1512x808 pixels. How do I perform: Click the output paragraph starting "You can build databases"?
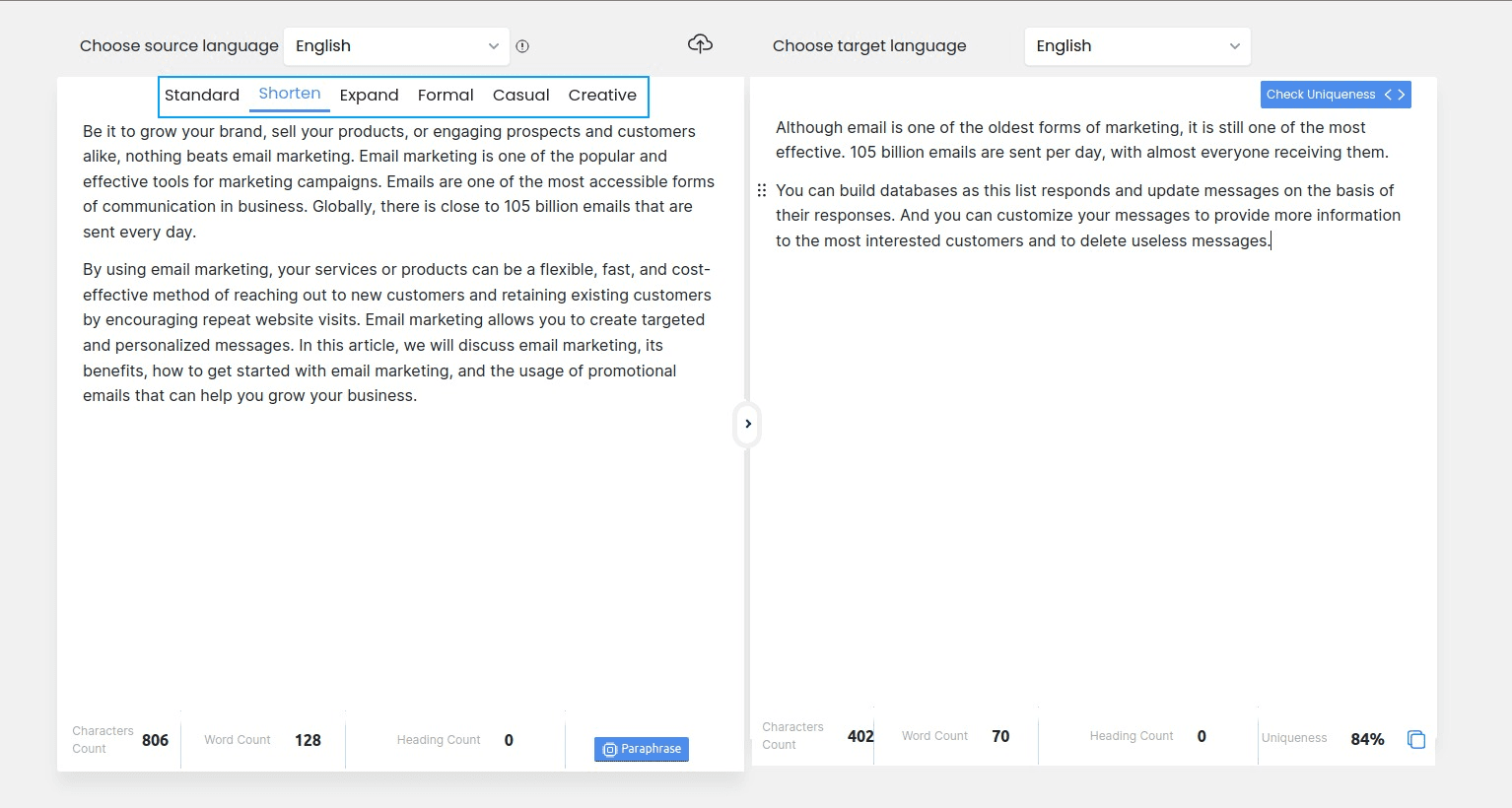coord(1087,216)
